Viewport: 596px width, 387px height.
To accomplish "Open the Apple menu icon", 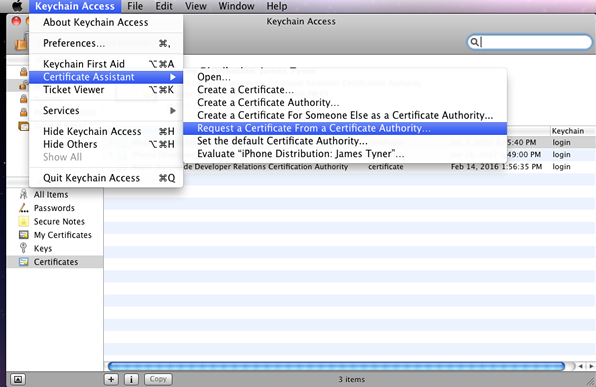I will 17,6.
